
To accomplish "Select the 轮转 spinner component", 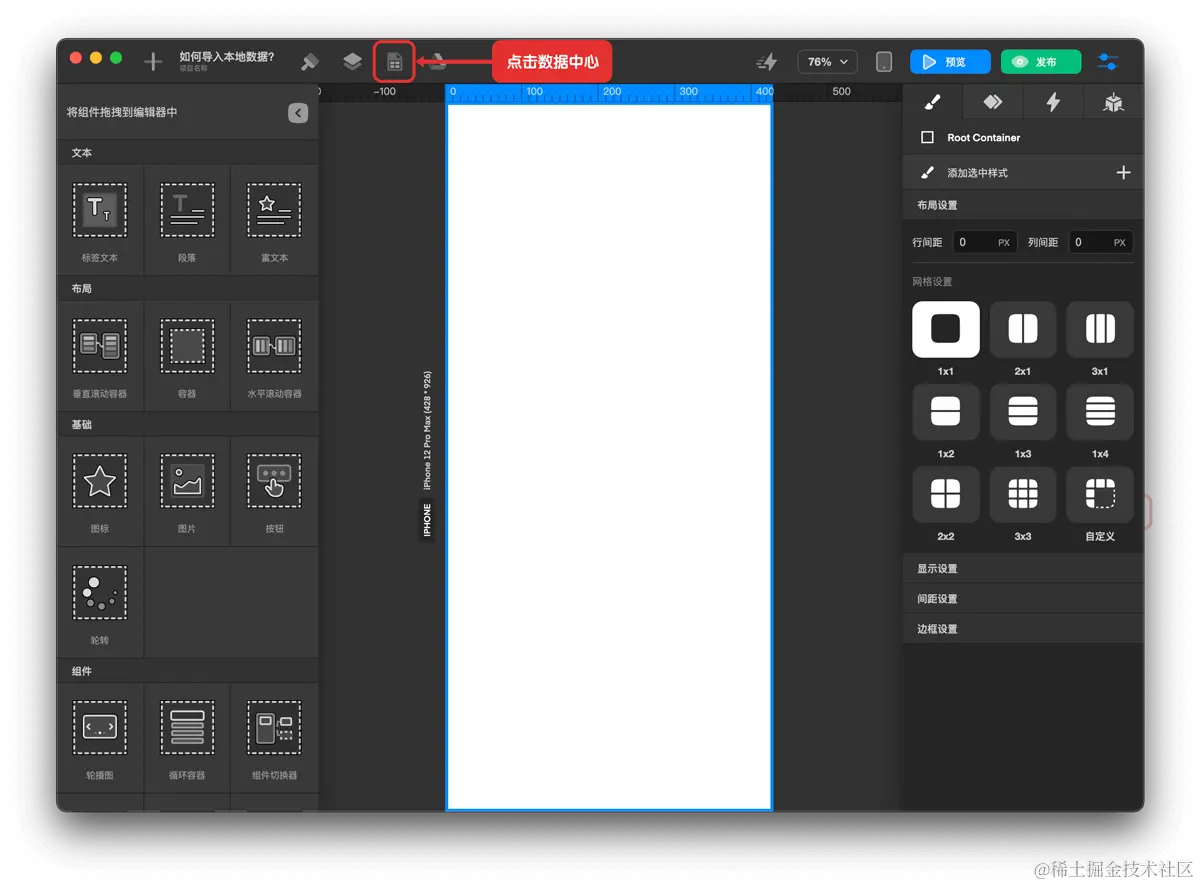I will [100, 602].
